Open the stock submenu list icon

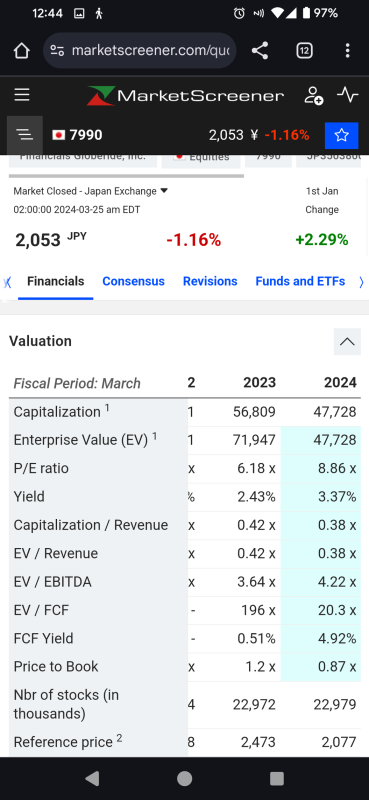24,135
